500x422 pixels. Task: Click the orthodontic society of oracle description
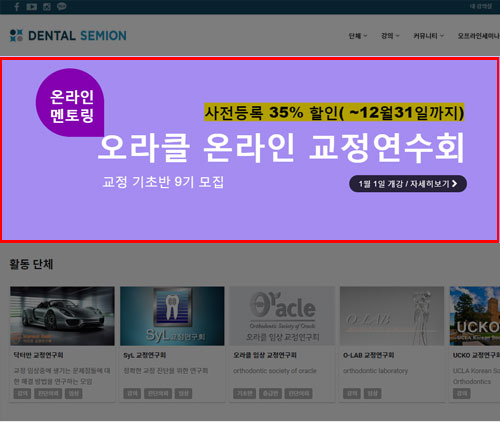275,371
